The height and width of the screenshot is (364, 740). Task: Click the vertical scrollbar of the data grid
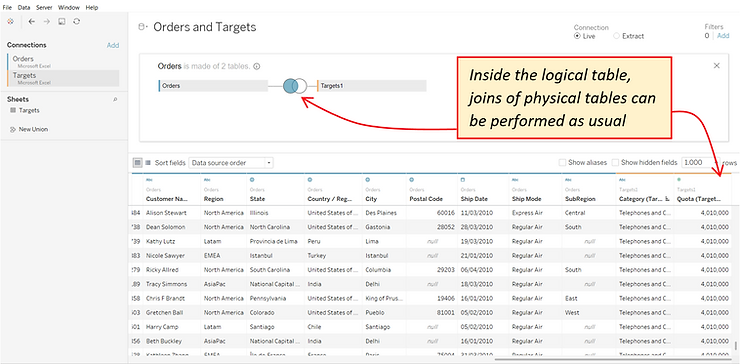click(735, 347)
